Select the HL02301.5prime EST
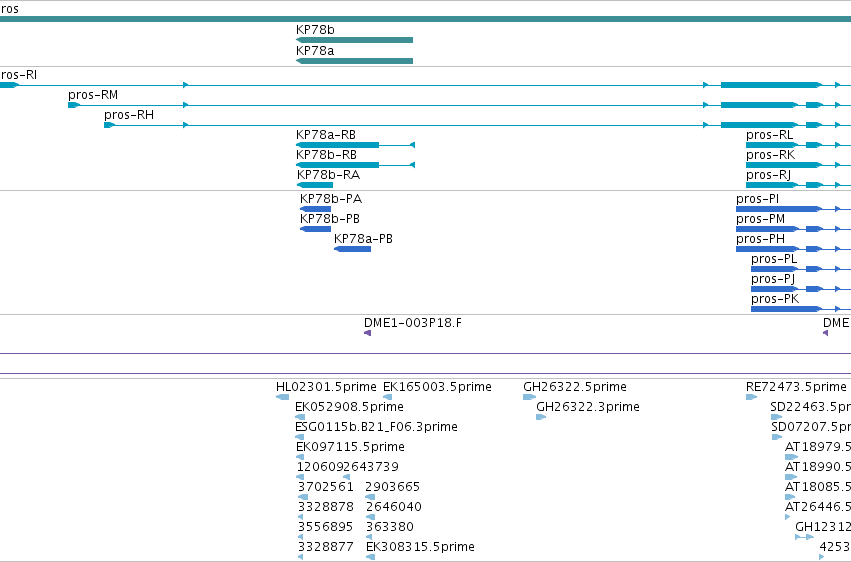This screenshot has height=562, width=851. pyautogui.click(x=282, y=397)
